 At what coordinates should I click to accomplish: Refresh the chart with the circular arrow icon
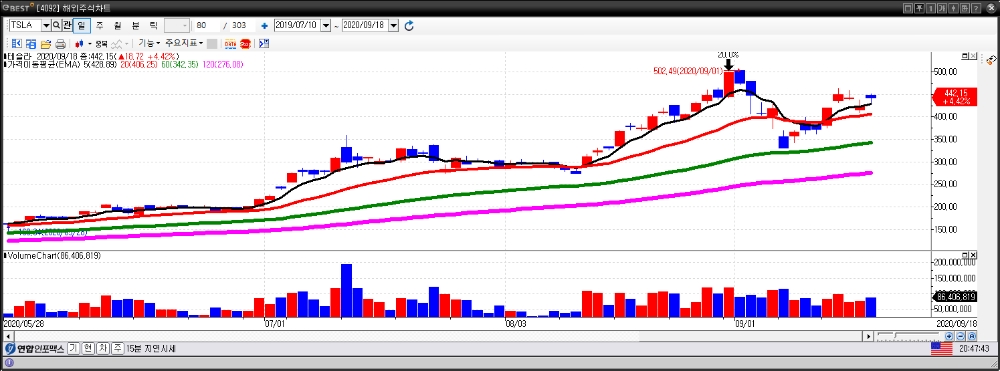pos(409,25)
